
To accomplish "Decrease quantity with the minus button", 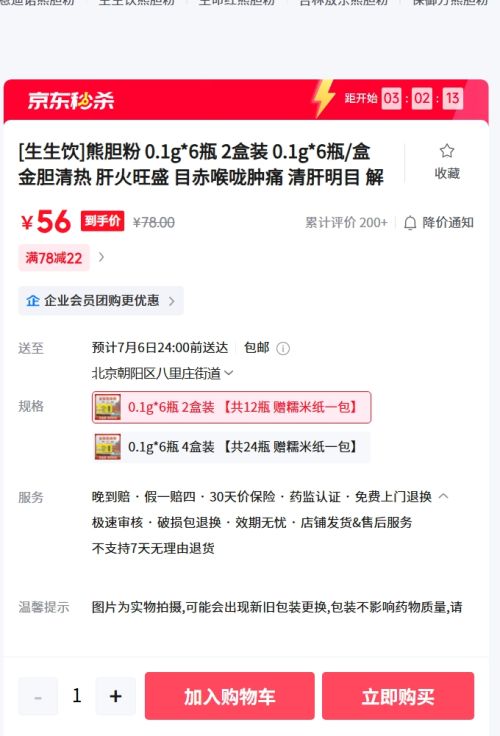I will 38,696.
